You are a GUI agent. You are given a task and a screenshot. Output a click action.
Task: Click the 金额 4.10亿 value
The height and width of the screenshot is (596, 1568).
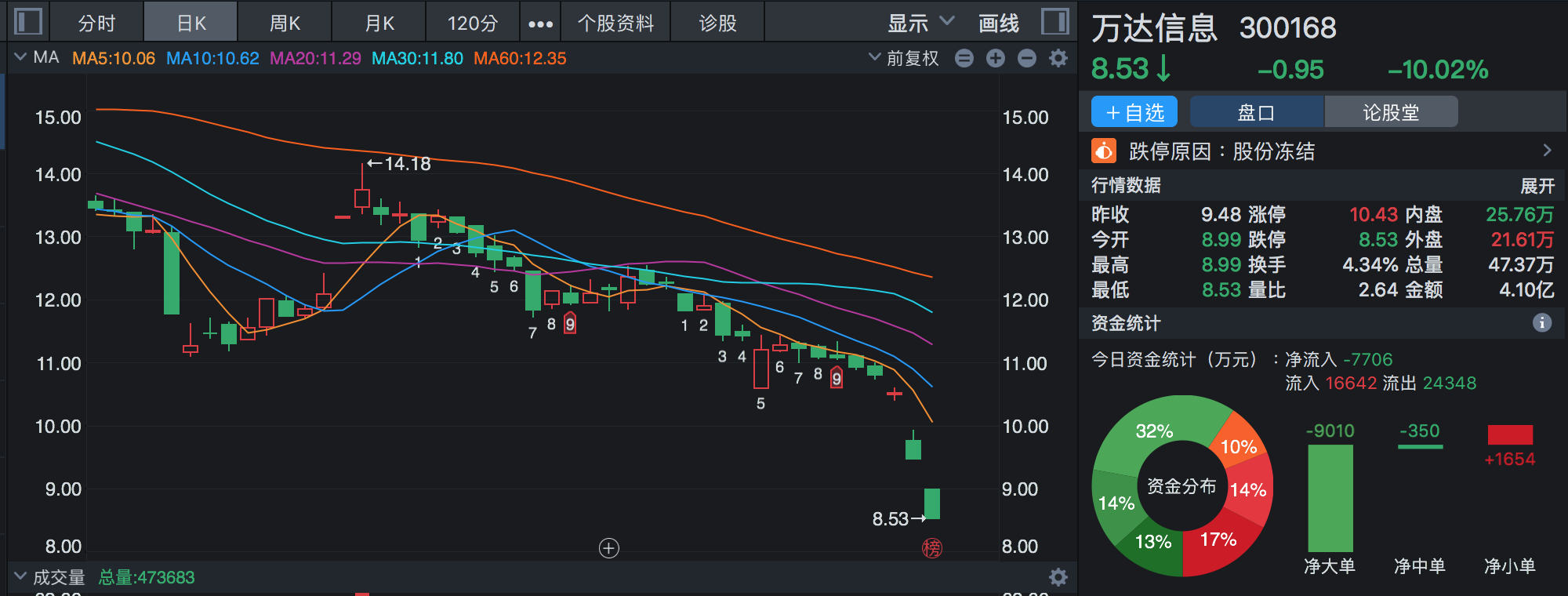[1526, 290]
